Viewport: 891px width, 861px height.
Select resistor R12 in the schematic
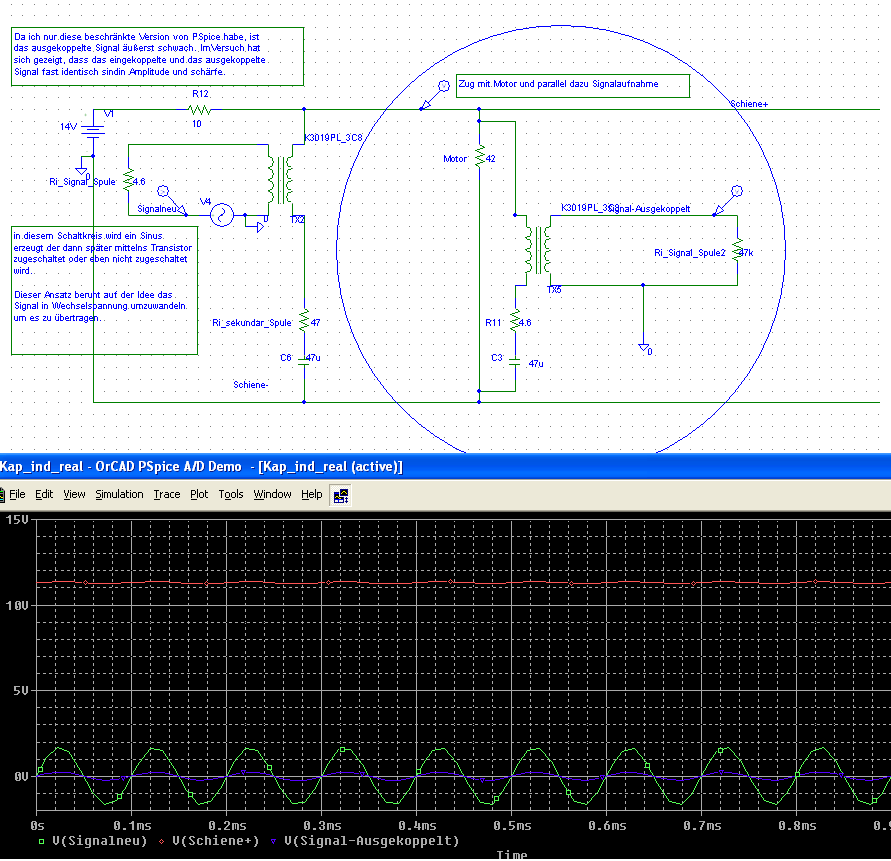coord(199,109)
